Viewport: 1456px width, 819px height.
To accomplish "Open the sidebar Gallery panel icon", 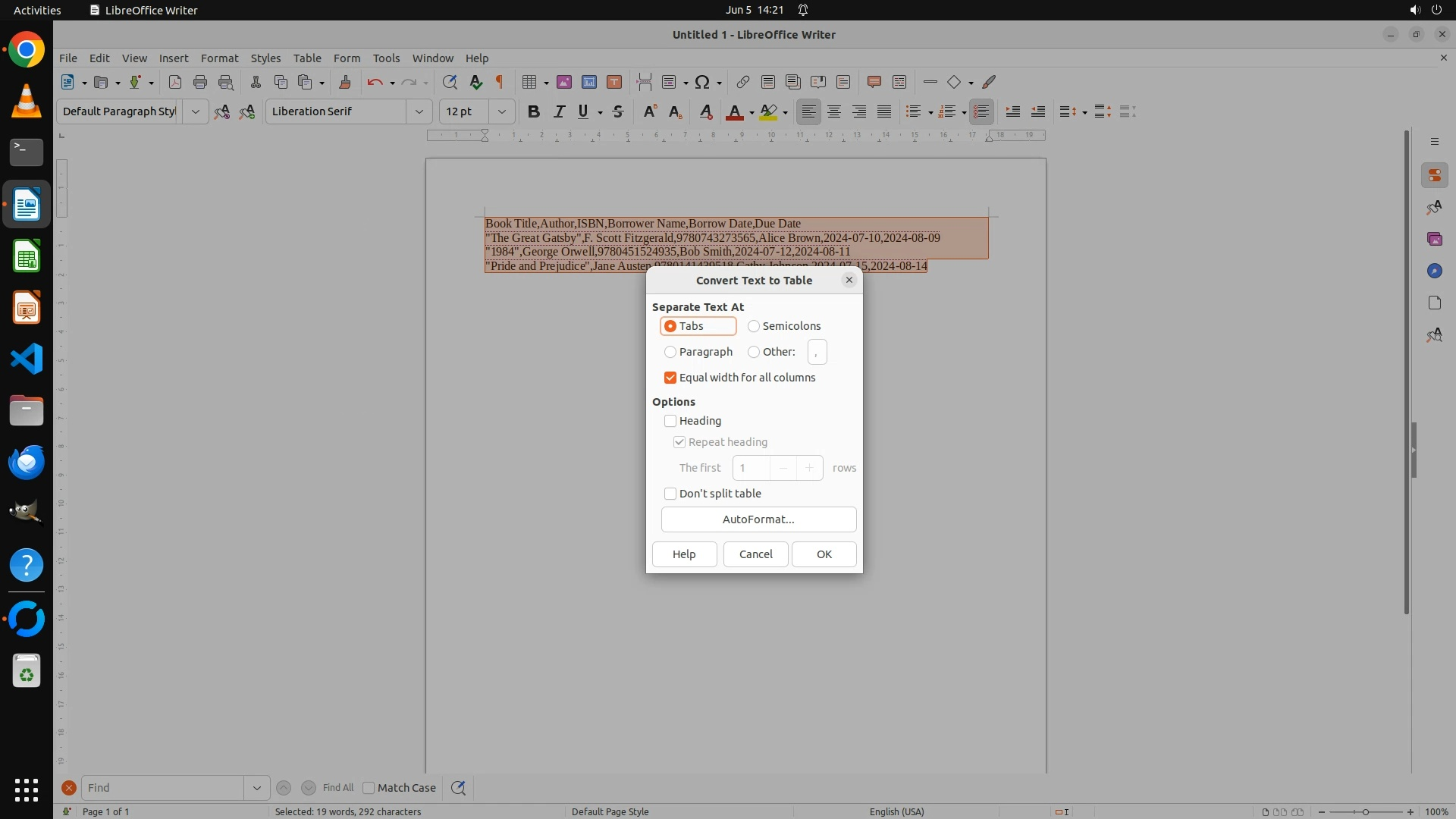I will tap(1434, 239).
